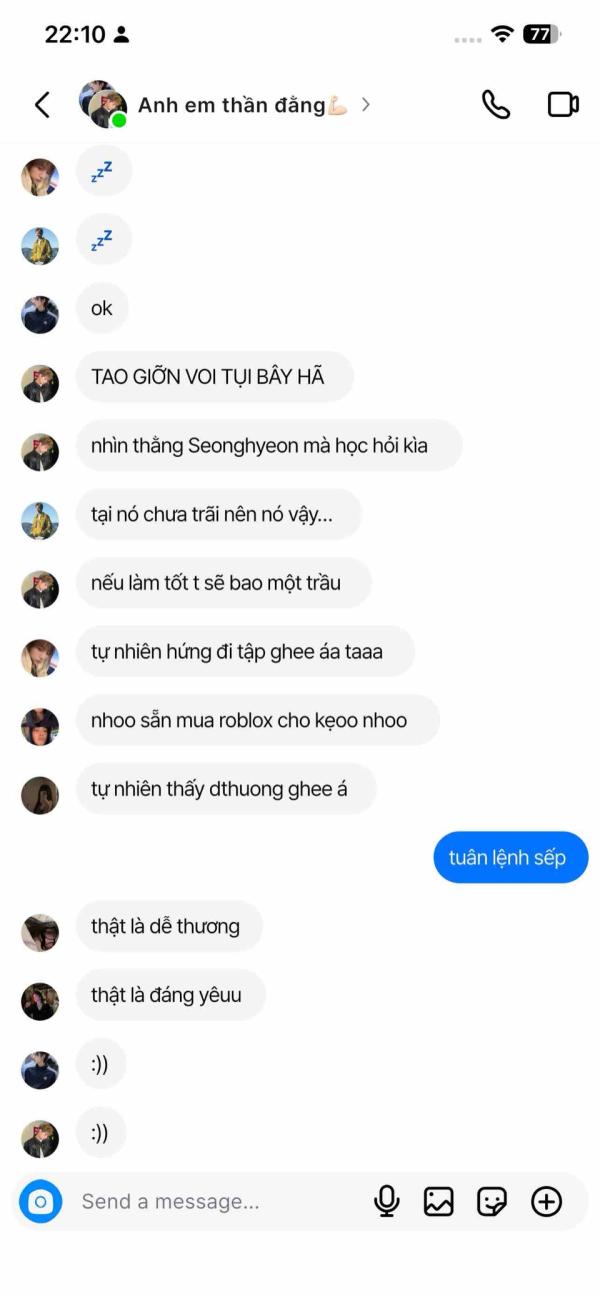Tap the first zzz sleeping emoji message
The width and height of the screenshot is (600, 1299).
pos(103,171)
